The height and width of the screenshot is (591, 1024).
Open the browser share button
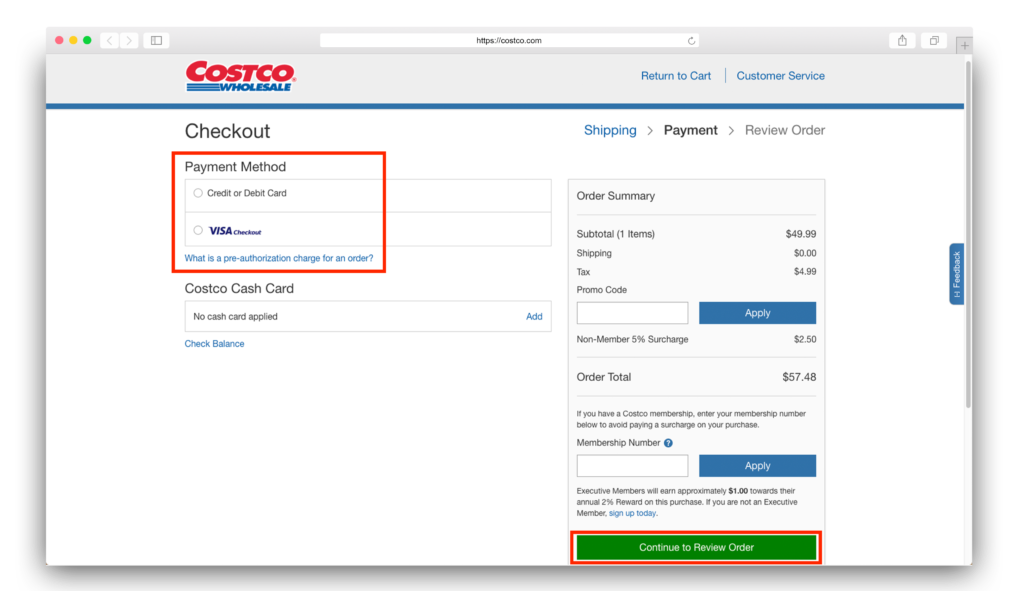pyautogui.click(x=902, y=40)
